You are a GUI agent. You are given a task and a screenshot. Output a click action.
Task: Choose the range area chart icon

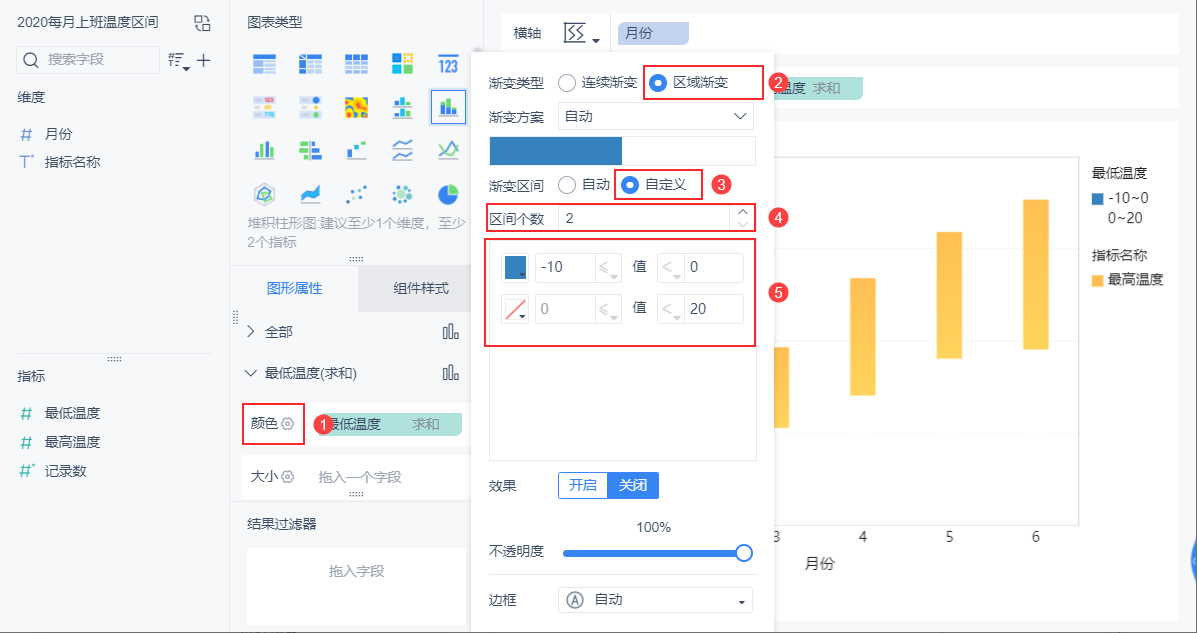click(310, 195)
